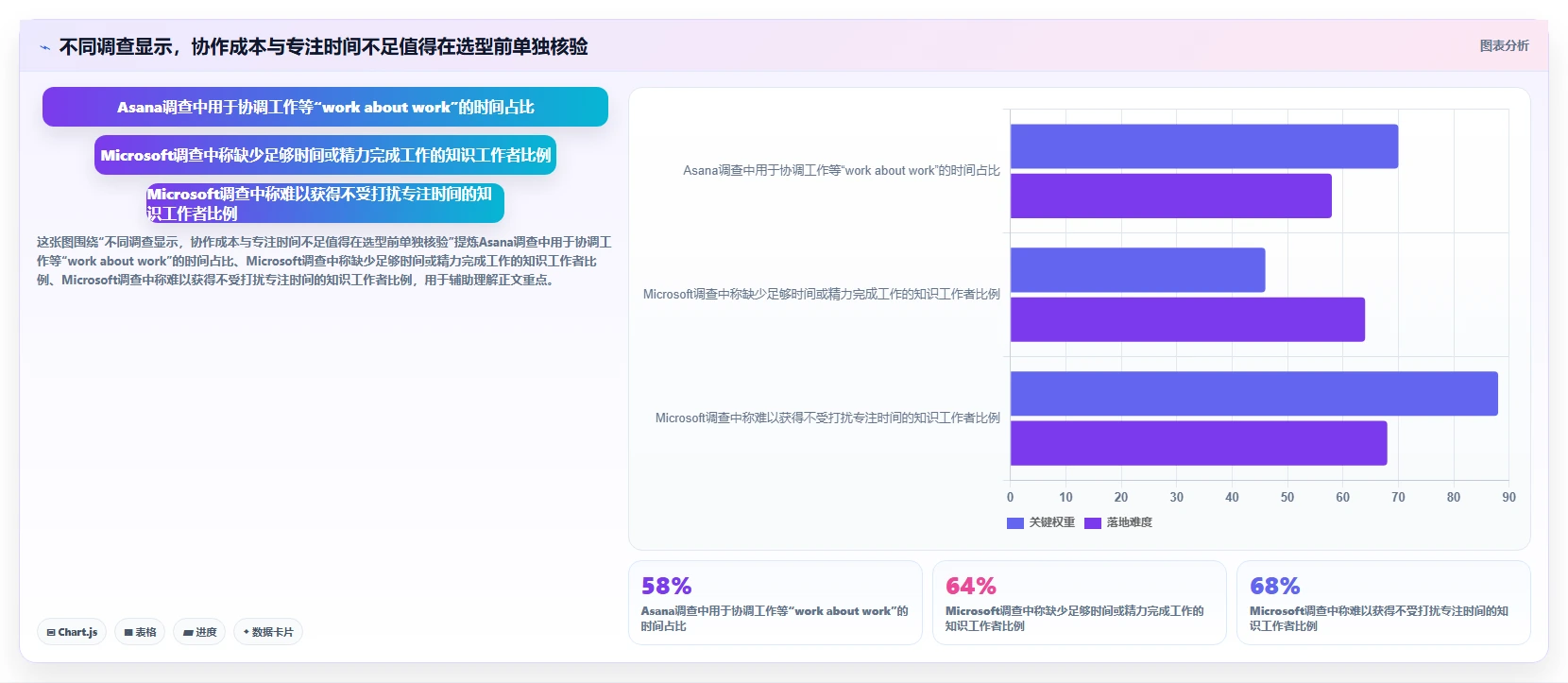Click the Asana y-axis category label

point(842,171)
